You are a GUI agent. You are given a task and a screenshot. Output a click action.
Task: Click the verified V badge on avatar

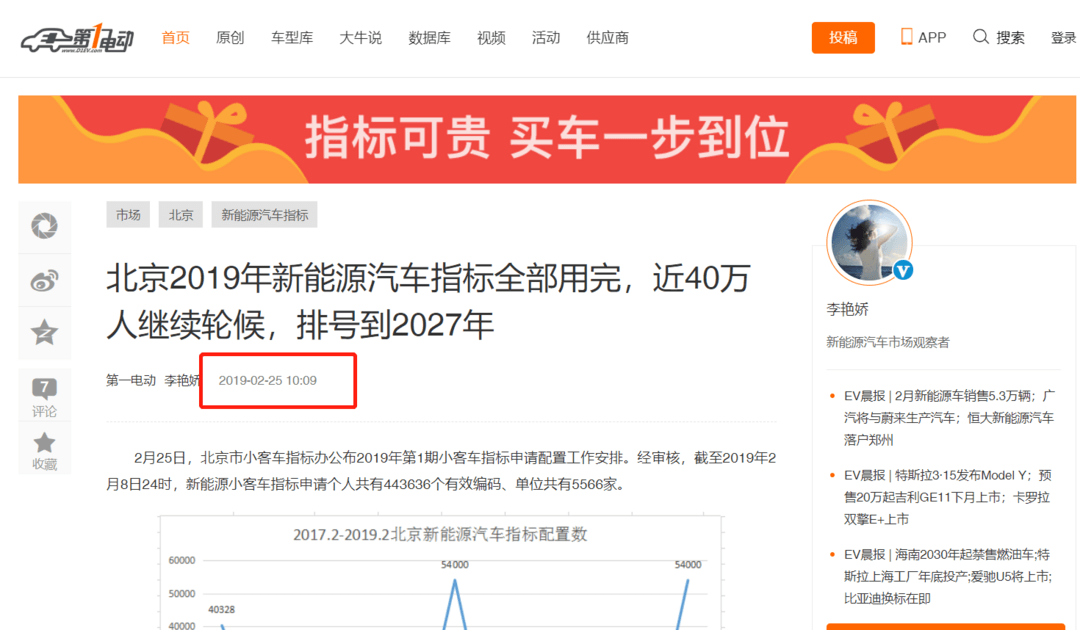(x=903, y=271)
